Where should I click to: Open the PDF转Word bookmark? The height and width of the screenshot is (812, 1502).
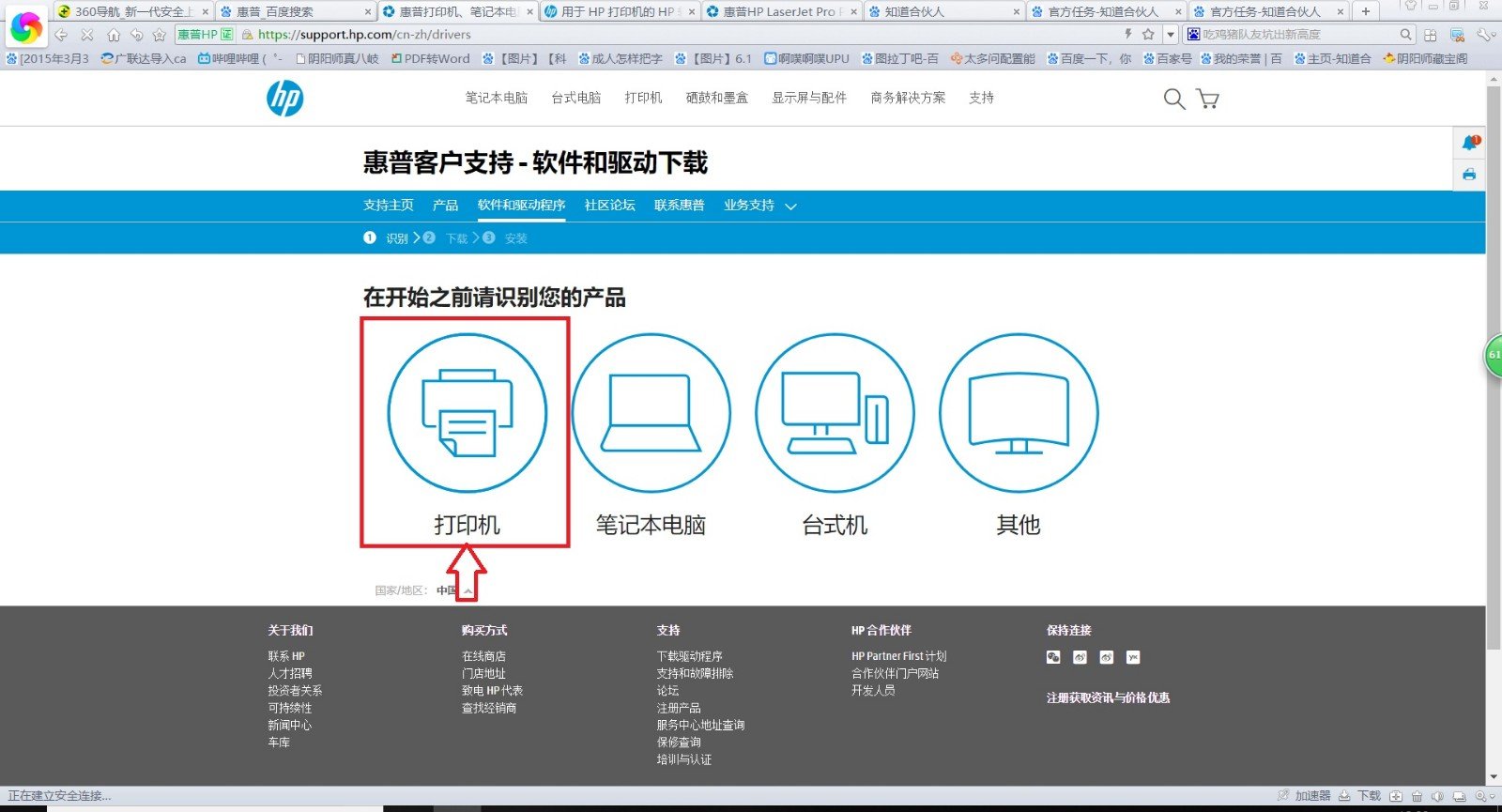pos(431,58)
